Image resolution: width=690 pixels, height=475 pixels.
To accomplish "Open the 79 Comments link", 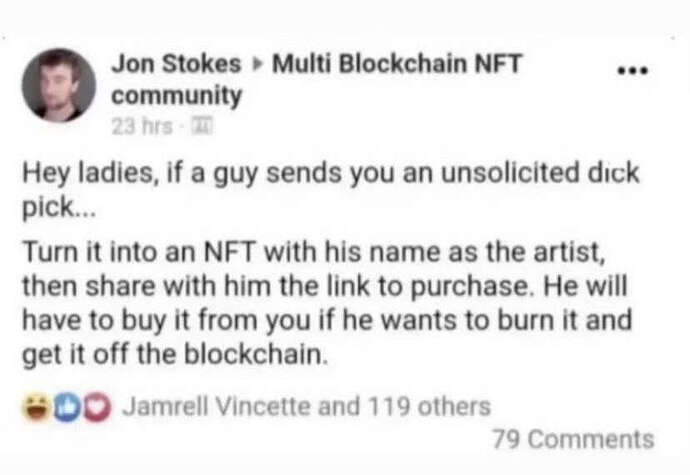I will tap(574, 439).
